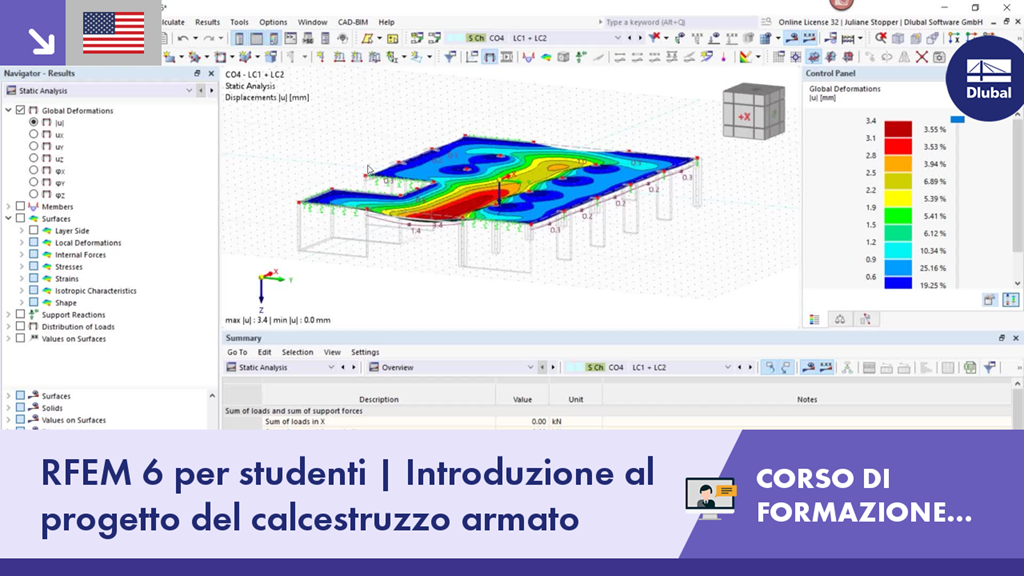Viewport: 1024px width, 576px height.
Task: Click Control Panel options icon above tabs
Action: pyautogui.click(x=990, y=300)
